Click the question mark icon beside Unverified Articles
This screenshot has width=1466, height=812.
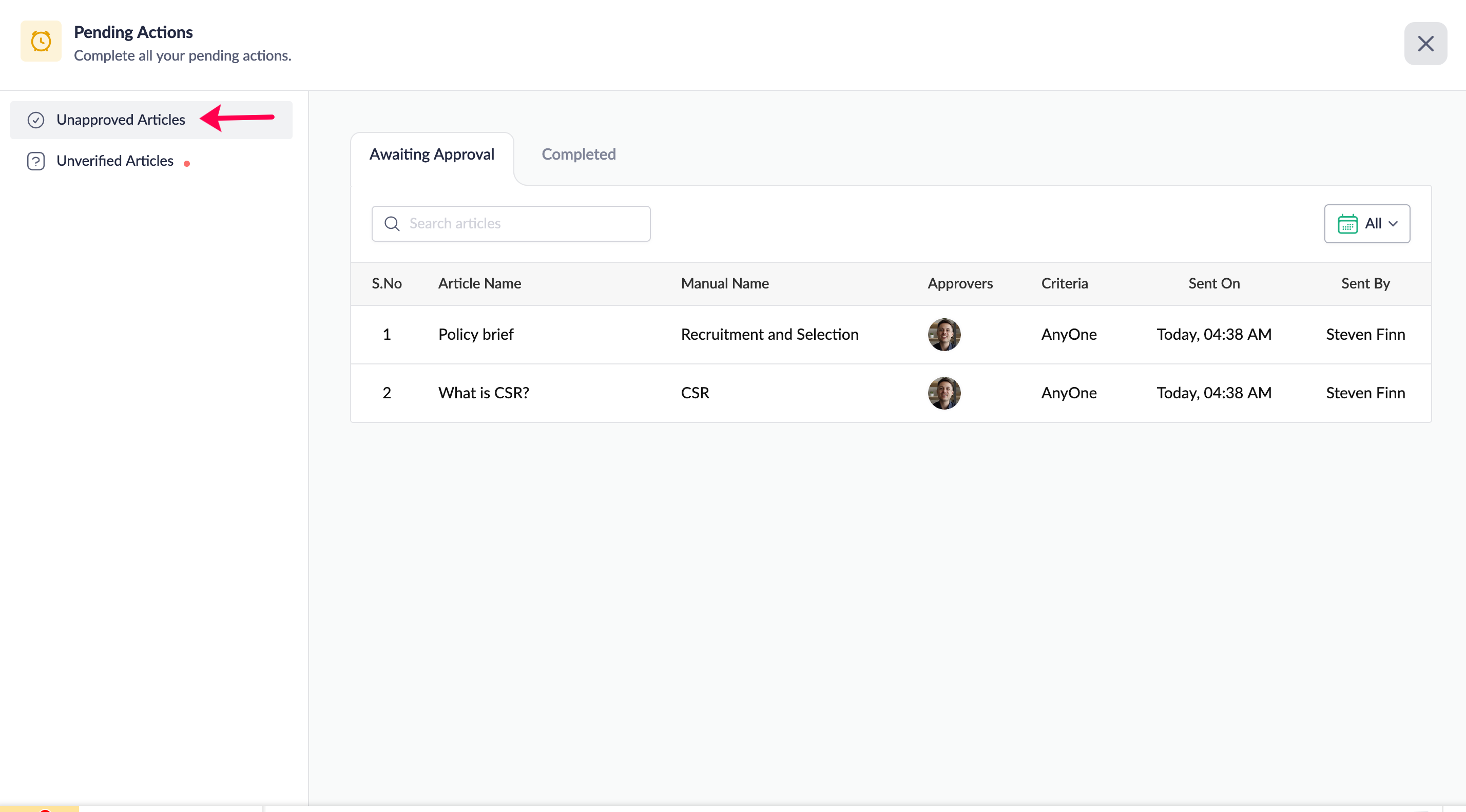pos(36,161)
